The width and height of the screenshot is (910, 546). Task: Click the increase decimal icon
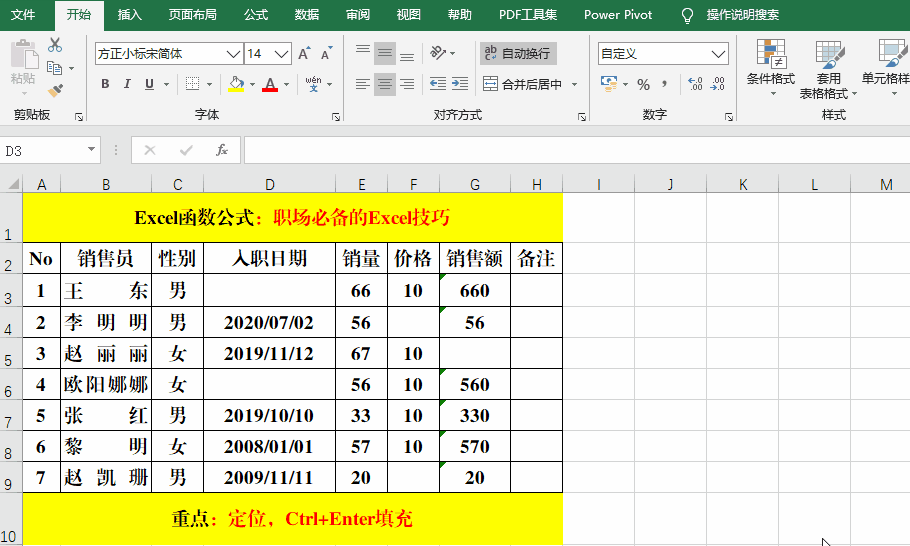(695, 84)
